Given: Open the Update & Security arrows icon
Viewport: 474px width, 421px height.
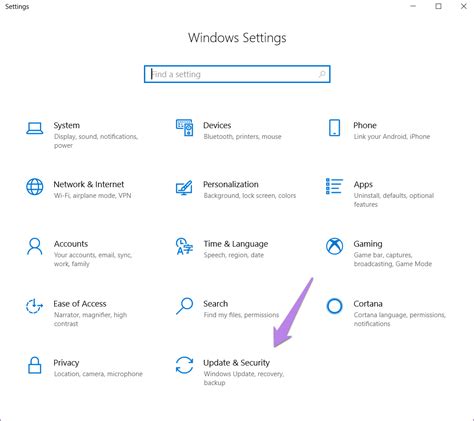Looking at the screenshot, I should pos(184,365).
